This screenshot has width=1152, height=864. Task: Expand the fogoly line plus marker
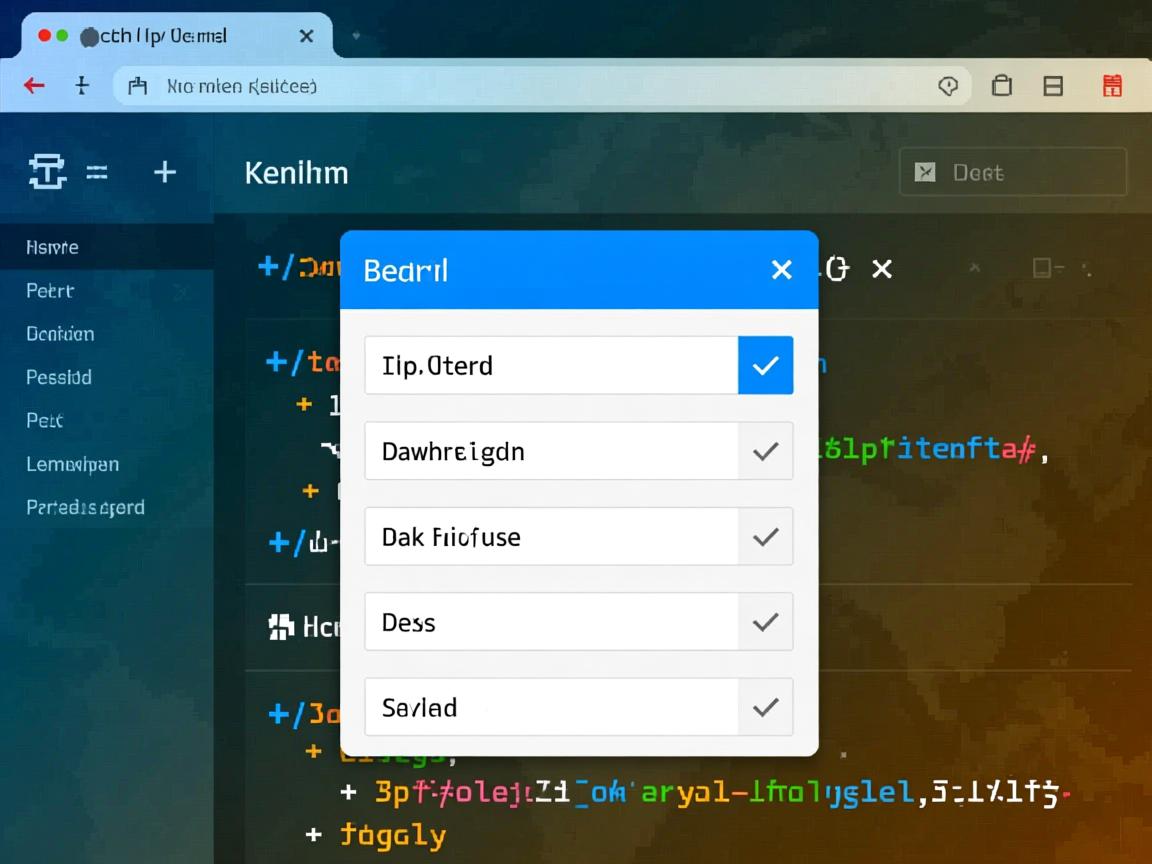[314, 834]
